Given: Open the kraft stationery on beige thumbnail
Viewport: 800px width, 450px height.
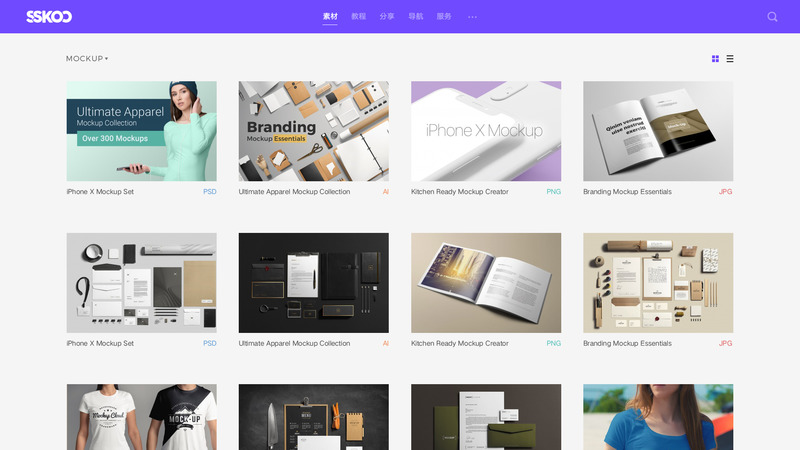Looking at the screenshot, I should [x=658, y=283].
